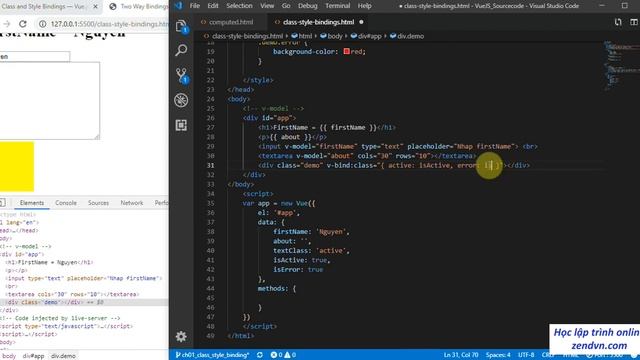The height and width of the screenshot is (360, 640).
Task: Select the textarea row in DevTools Elements
Action: 84,294
